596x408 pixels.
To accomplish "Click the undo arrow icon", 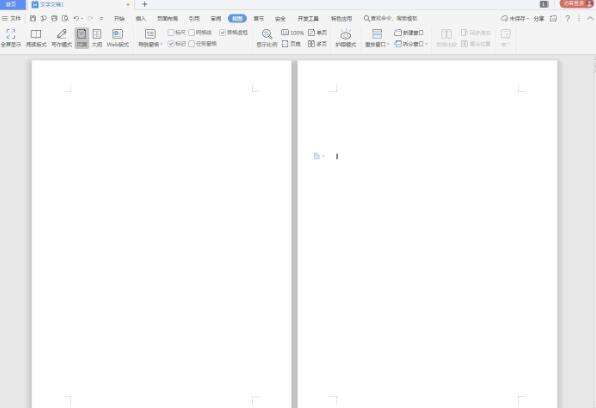I will [76, 18].
